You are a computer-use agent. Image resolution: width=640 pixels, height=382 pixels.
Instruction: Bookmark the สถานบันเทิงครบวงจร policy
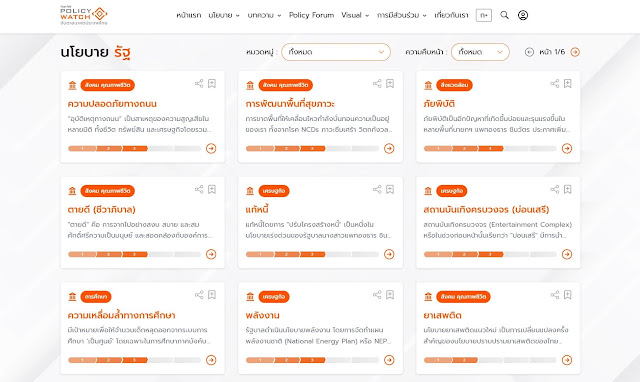tap(568, 189)
